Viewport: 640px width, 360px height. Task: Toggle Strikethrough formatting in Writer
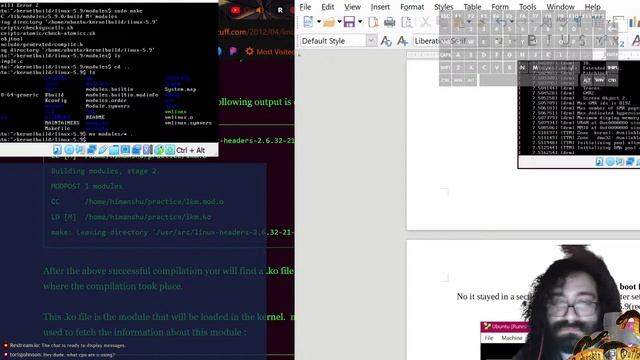click(x=582, y=40)
